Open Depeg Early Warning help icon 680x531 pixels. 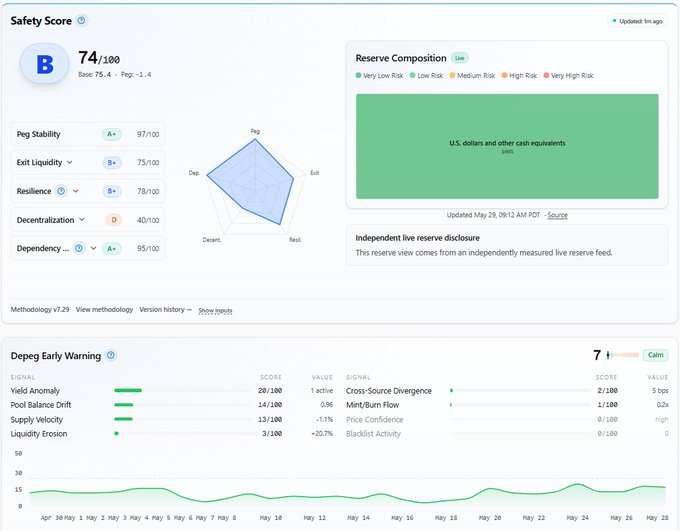point(111,355)
